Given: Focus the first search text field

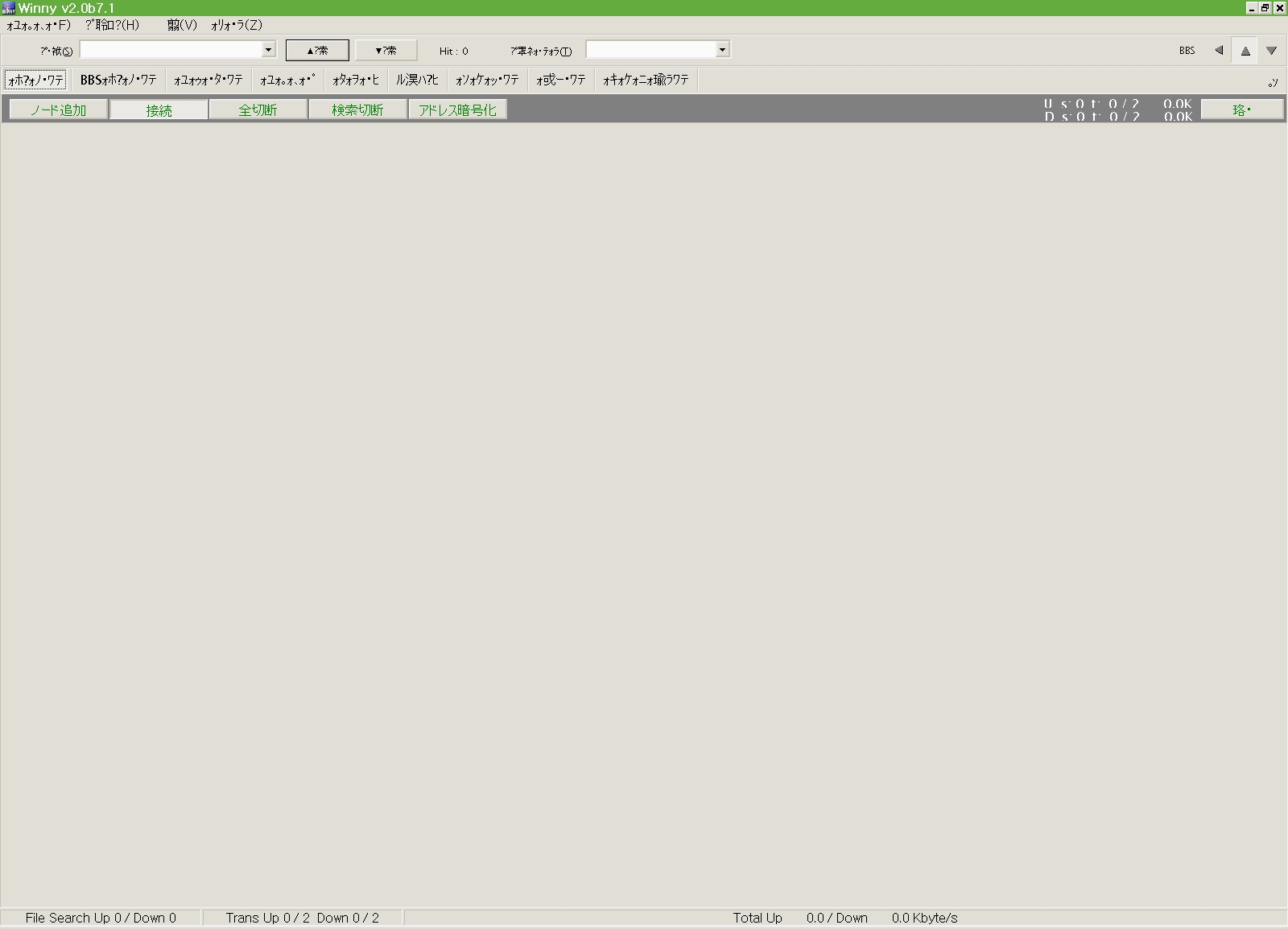Looking at the screenshot, I should click(x=171, y=50).
